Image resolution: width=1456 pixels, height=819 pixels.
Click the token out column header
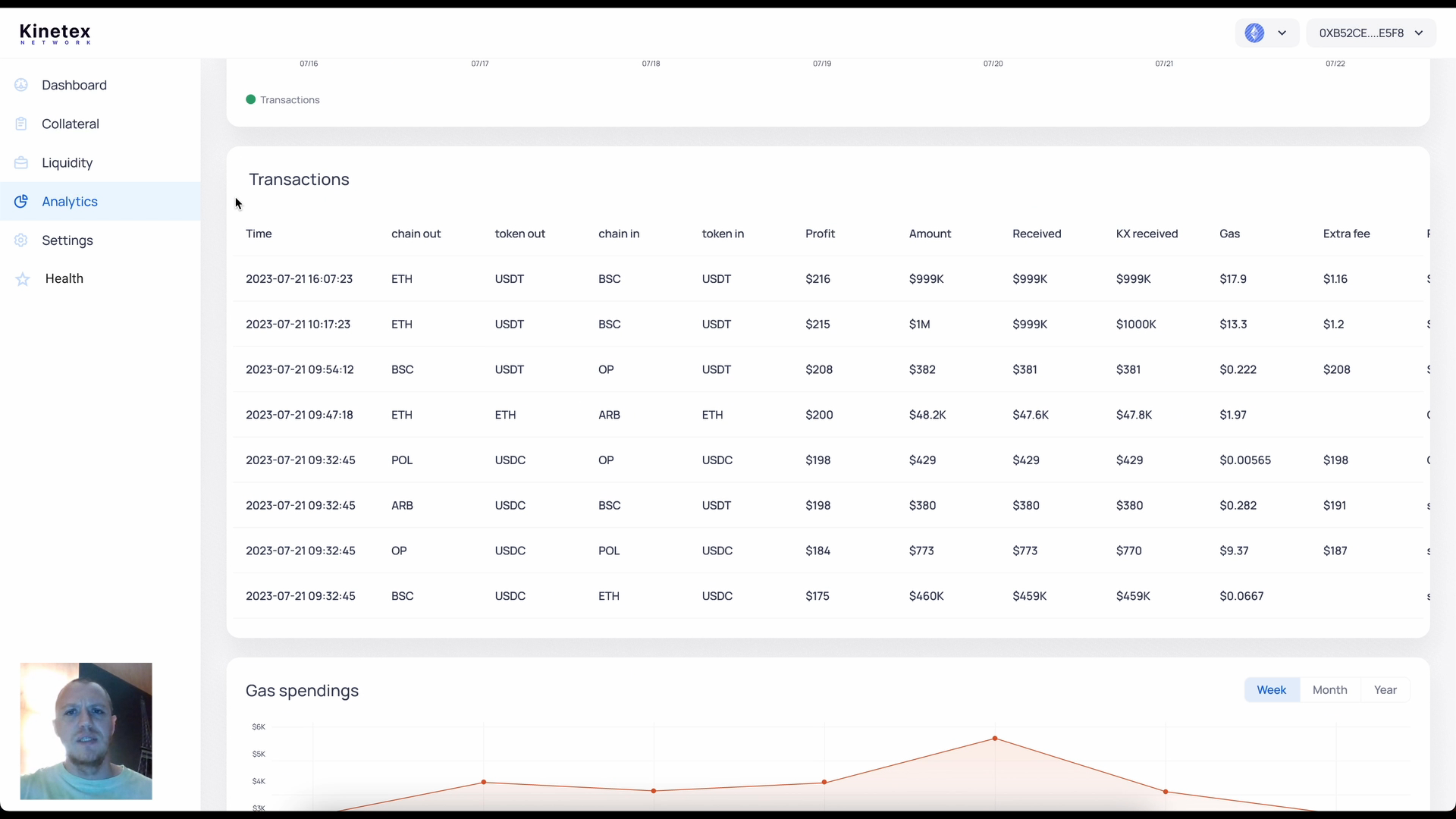tap(520, 234)
